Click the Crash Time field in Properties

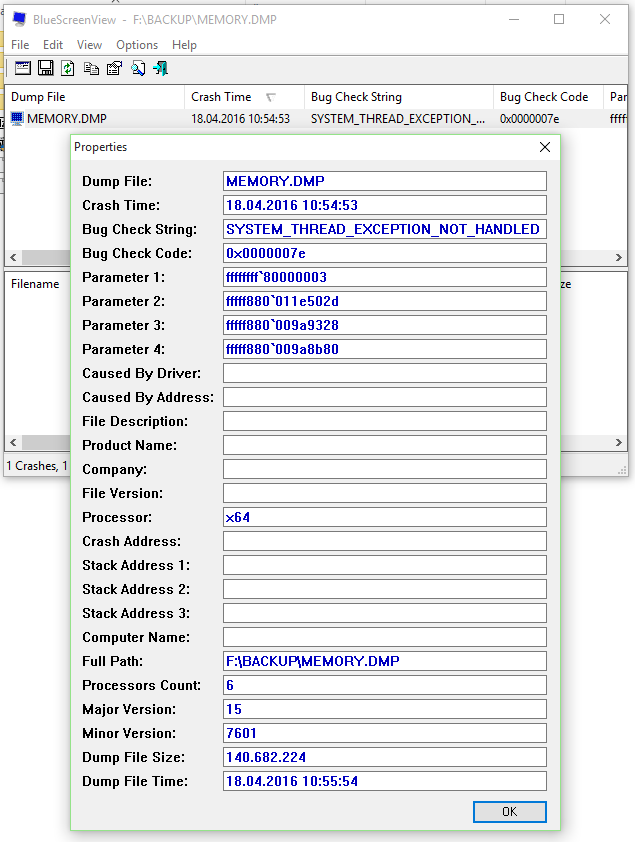pyautogui.click(x=385, y=205)
